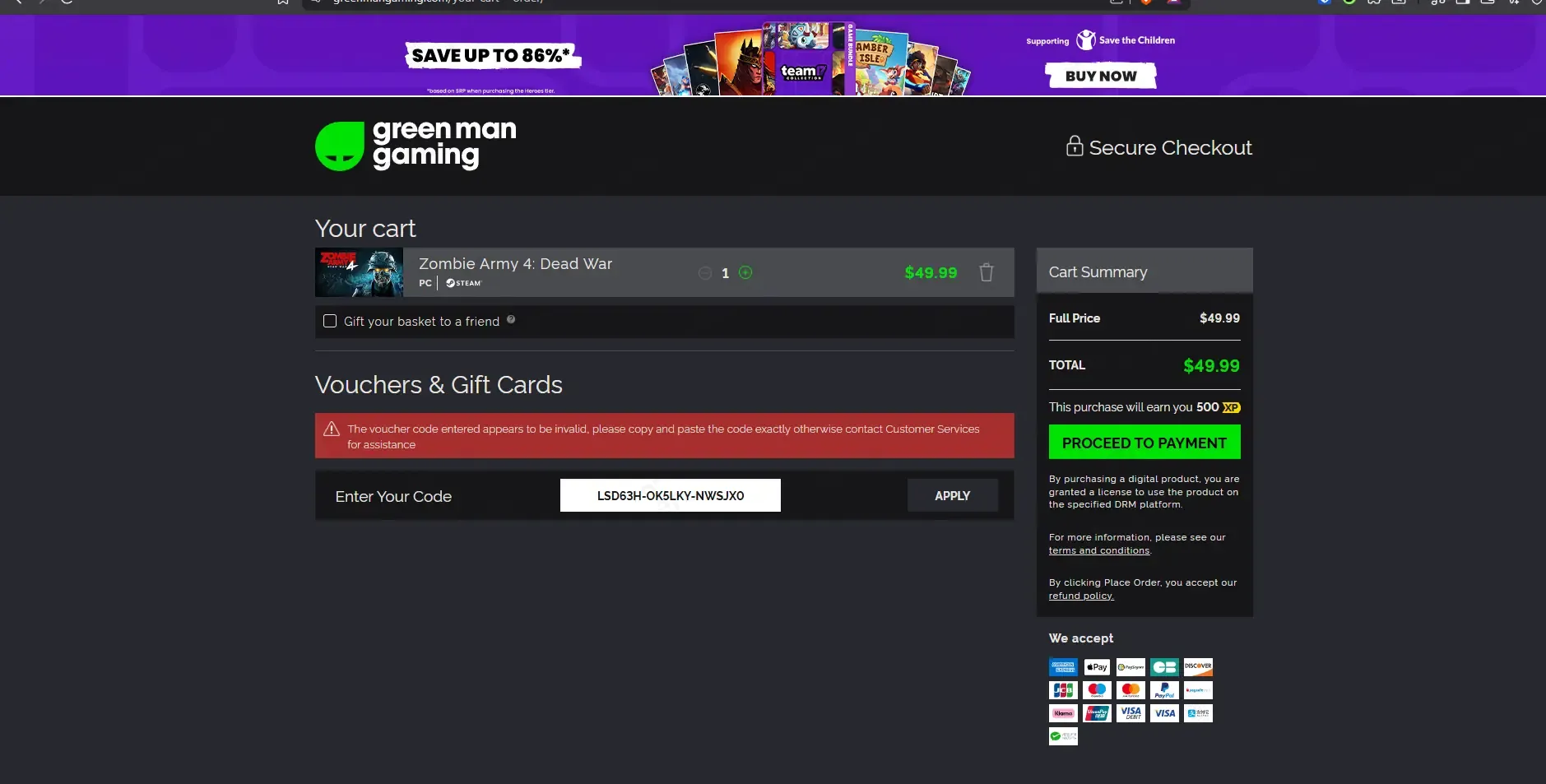Click the XP badge icon next to 500

[1232, 407]
